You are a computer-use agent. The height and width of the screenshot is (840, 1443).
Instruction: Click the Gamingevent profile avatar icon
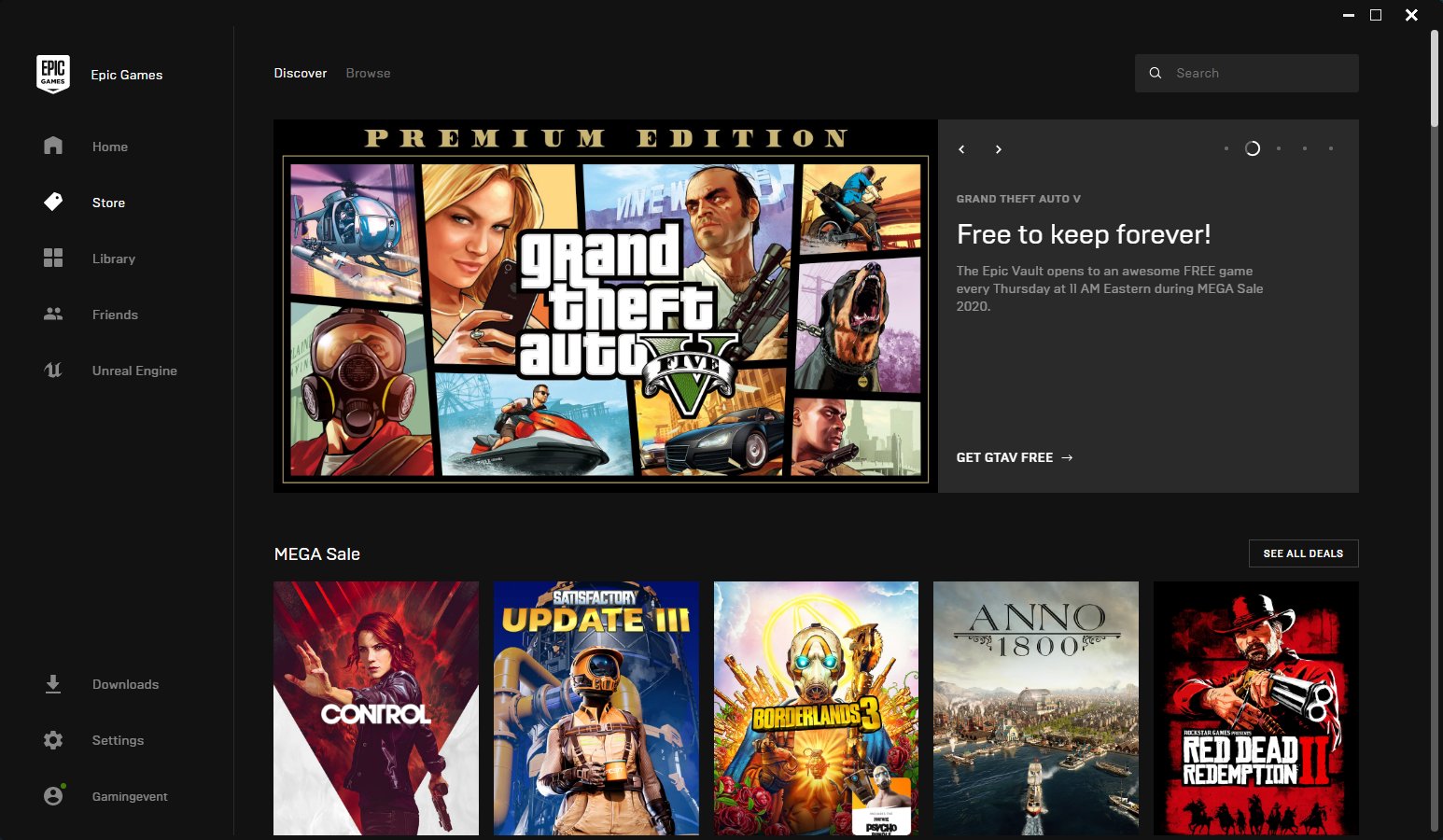click(53, 795)
